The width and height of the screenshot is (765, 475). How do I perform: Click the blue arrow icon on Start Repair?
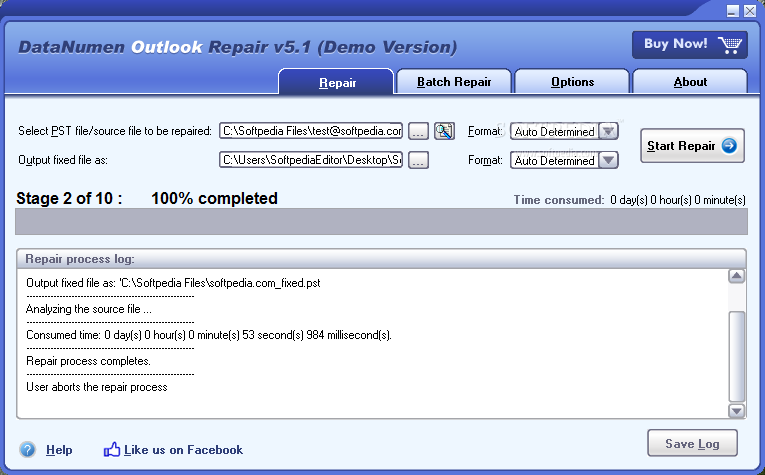pos(729,145)
